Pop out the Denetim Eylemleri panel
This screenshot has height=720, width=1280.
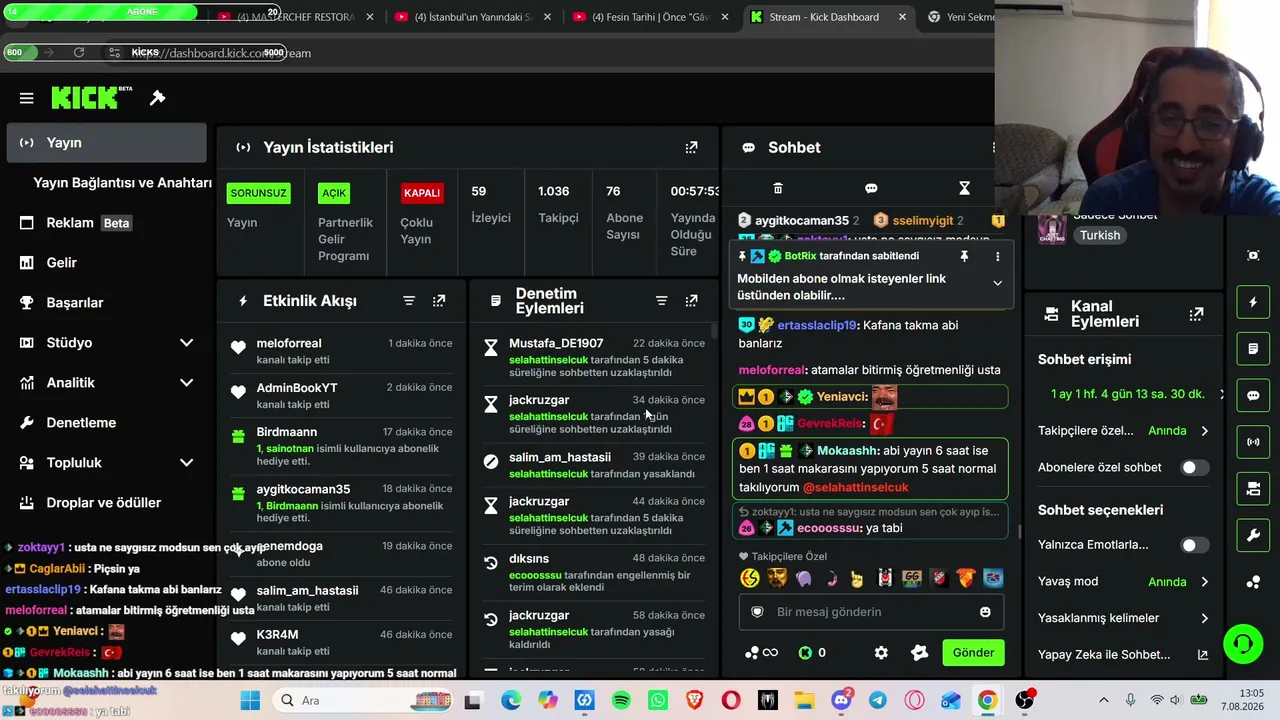pyautogui.click(x=691, y=301)
